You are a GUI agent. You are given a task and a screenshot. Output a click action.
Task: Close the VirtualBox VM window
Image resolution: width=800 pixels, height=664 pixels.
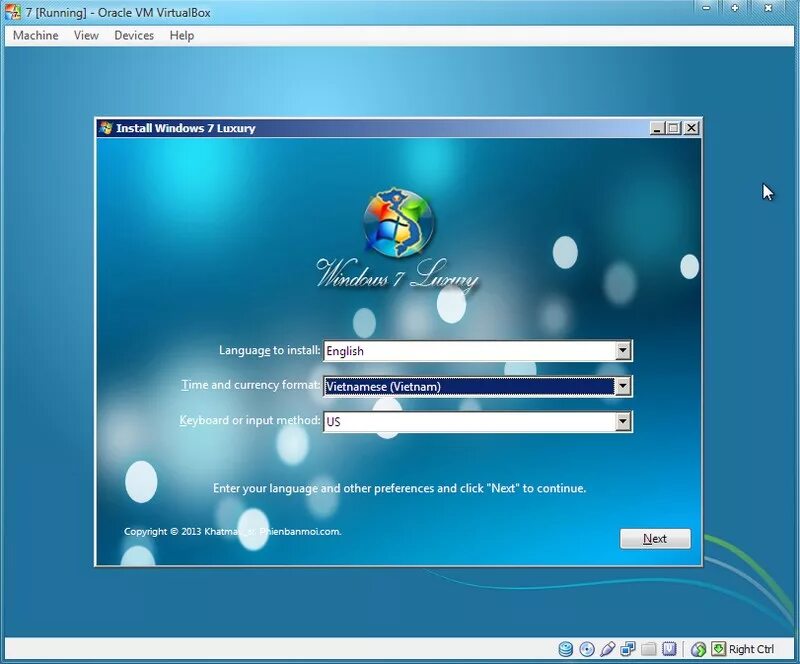point(768,8)
